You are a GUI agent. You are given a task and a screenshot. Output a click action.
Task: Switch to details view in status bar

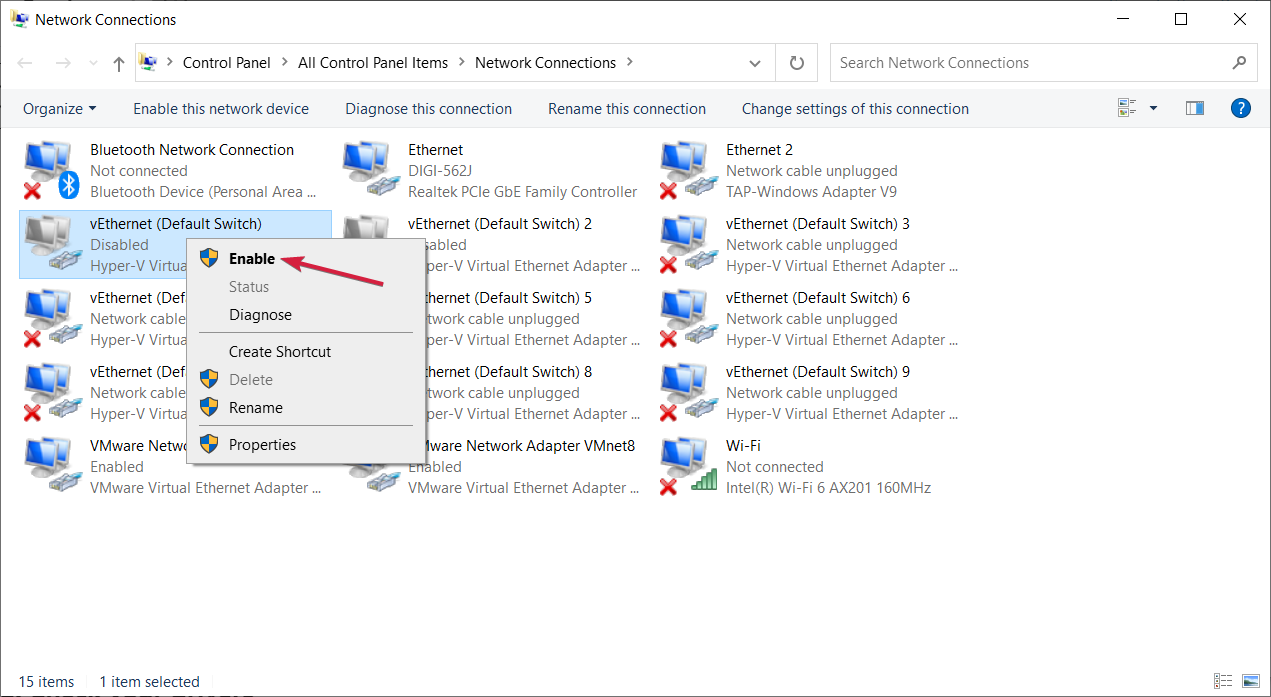[x=1223, y=681]
